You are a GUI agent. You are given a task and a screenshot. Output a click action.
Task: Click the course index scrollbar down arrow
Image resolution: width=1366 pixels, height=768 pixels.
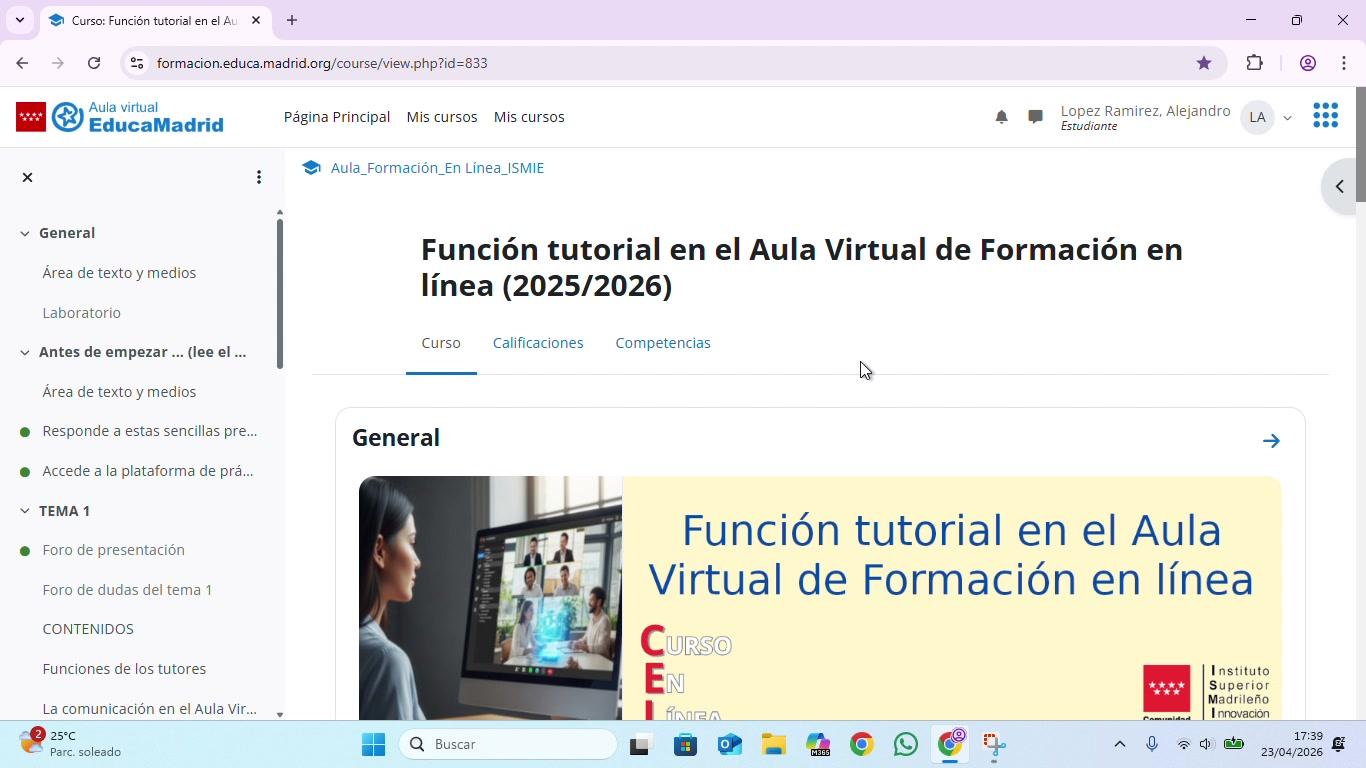point(279,714)
